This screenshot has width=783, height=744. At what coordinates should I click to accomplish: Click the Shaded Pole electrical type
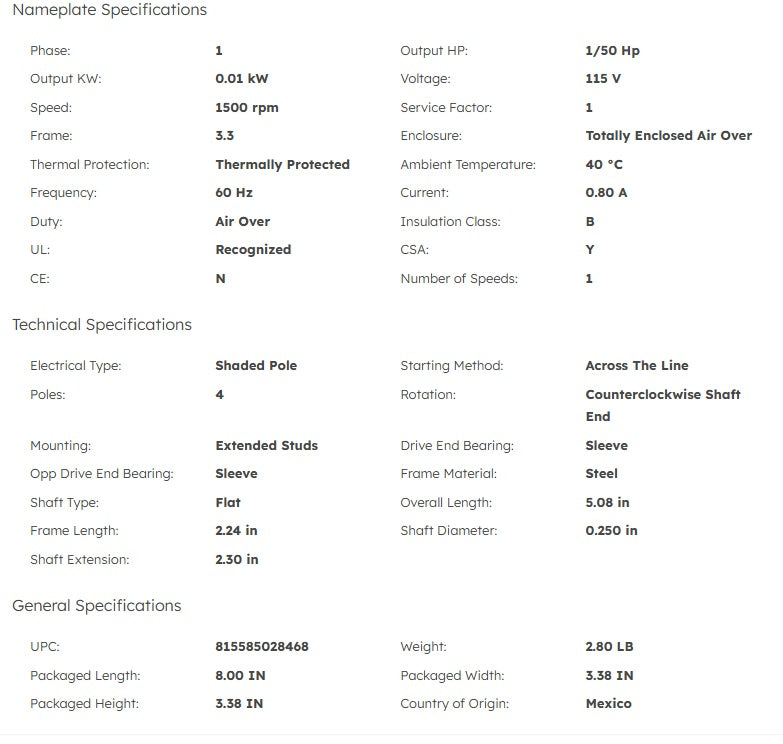coord(256,366)
